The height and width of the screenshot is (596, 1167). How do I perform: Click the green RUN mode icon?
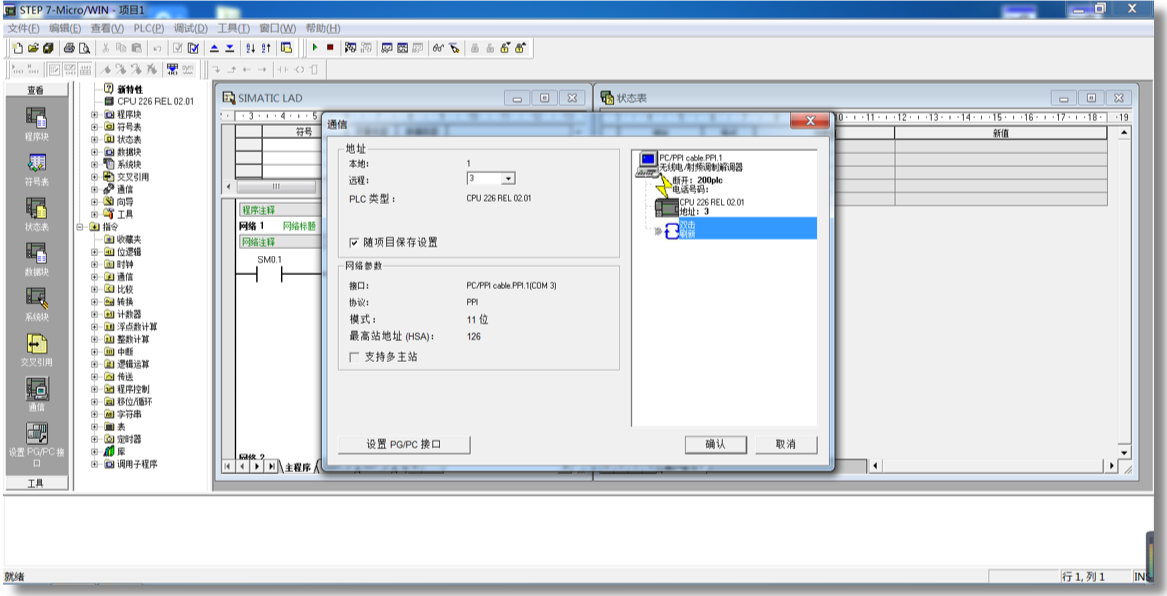[315, 48]
